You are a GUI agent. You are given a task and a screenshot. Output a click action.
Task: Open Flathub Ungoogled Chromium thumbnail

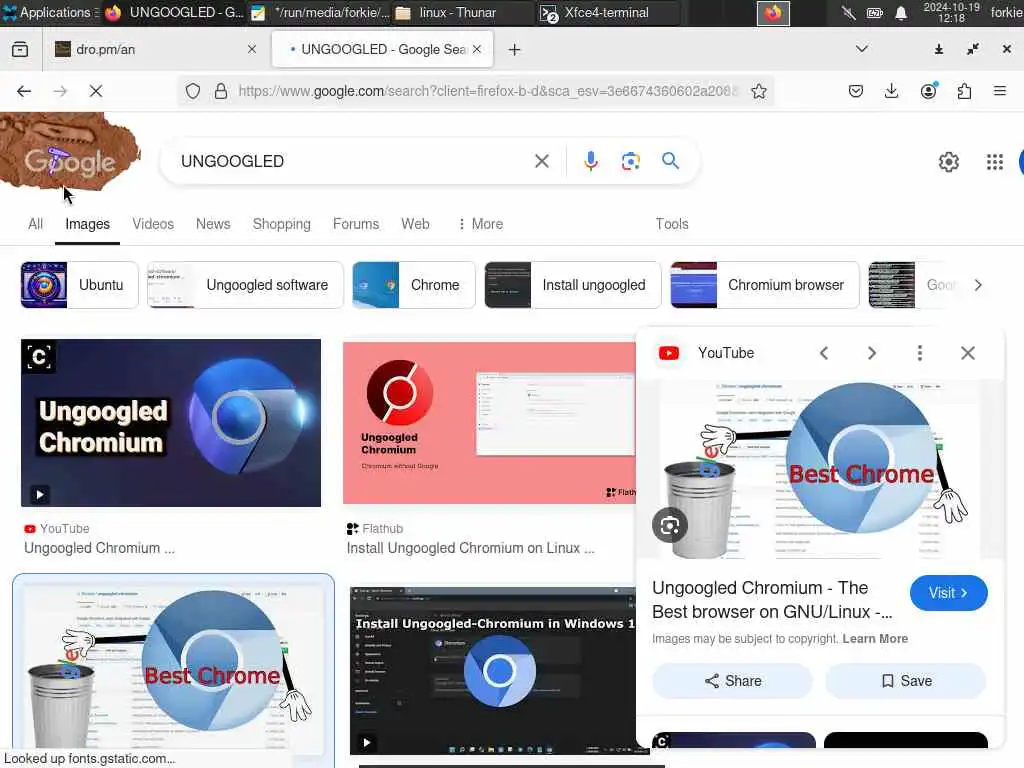pos(489,423)
